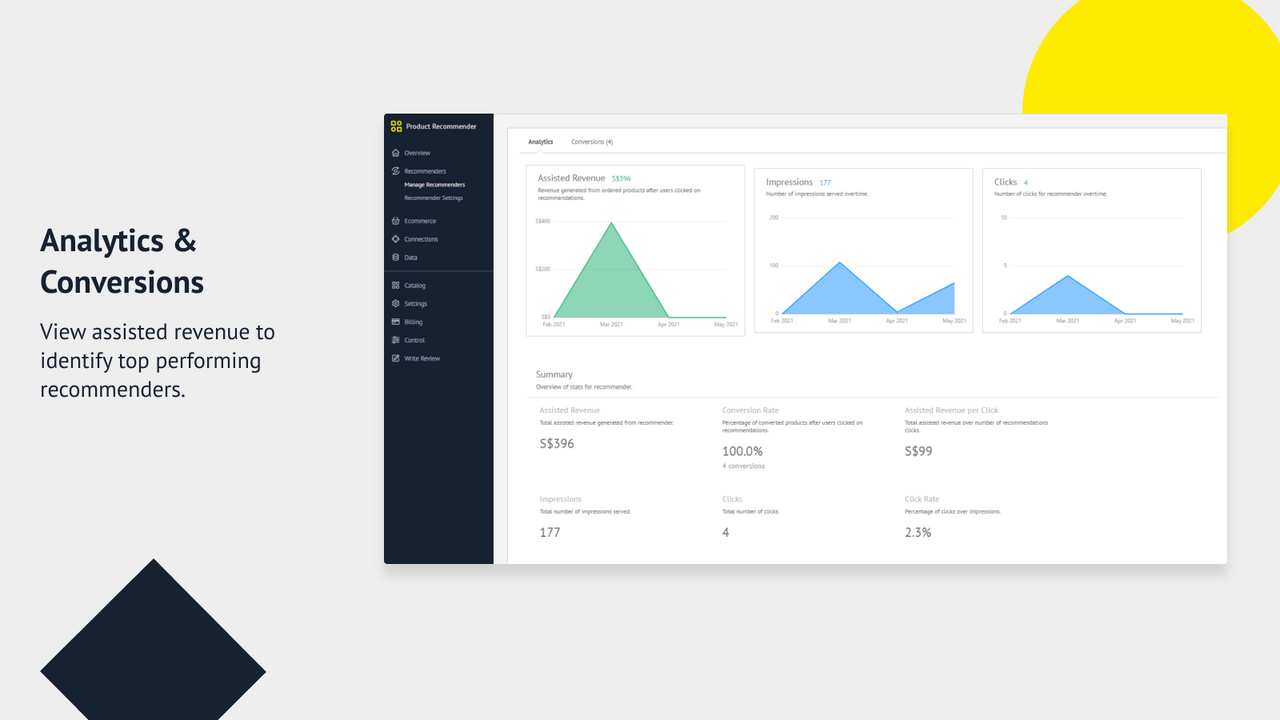Click the blue Impressions chart area
Screen dimensions: 1280x720
[840, 292]
